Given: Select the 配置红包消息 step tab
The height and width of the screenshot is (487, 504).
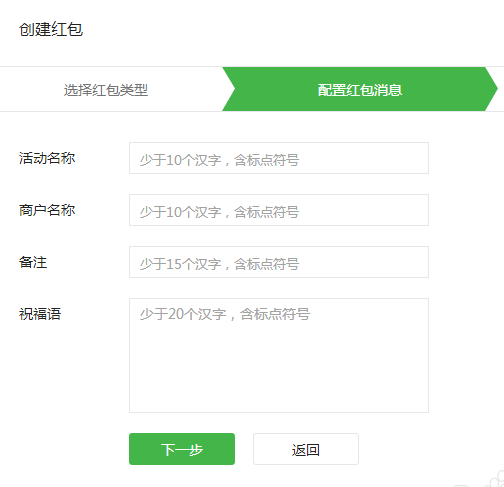Looking at the screenshot, I should [x=360, y=90].
